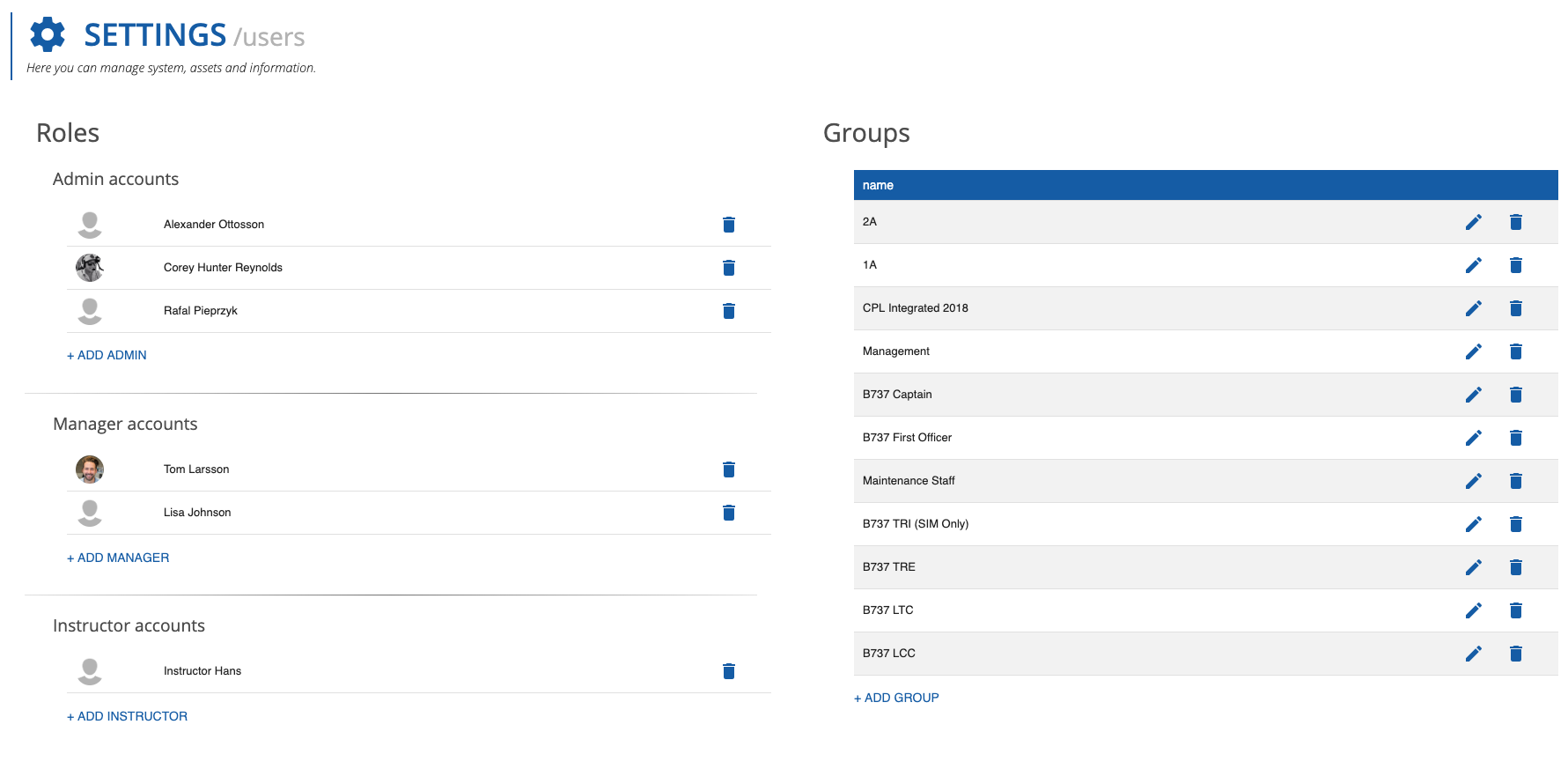Delete the 1A group
Screen dimensions: 1568x769
[x=1516, y=265]
